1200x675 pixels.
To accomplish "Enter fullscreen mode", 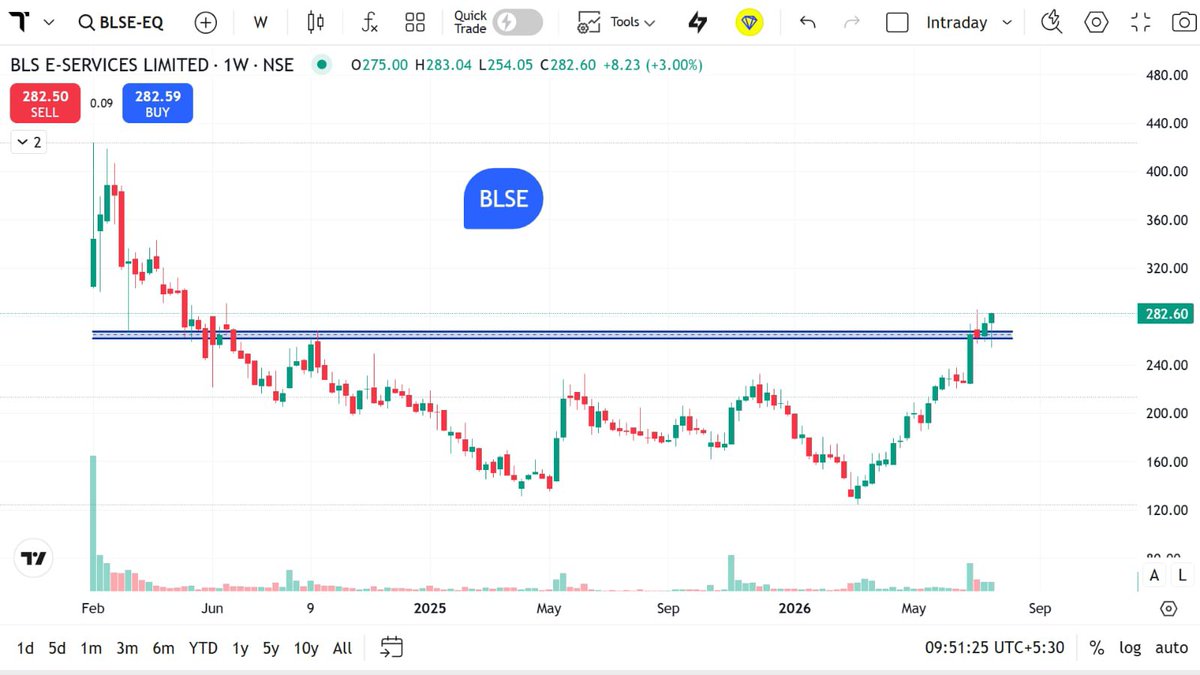I will pyautogui.click(x=1140, y=22).
